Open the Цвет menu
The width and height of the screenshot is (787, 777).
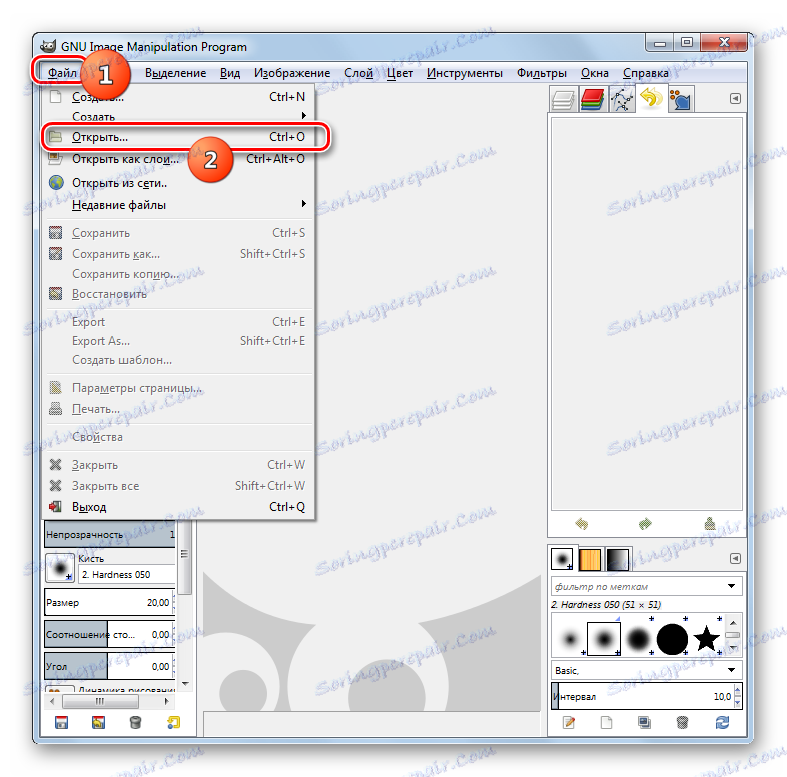tap(400, 73)
